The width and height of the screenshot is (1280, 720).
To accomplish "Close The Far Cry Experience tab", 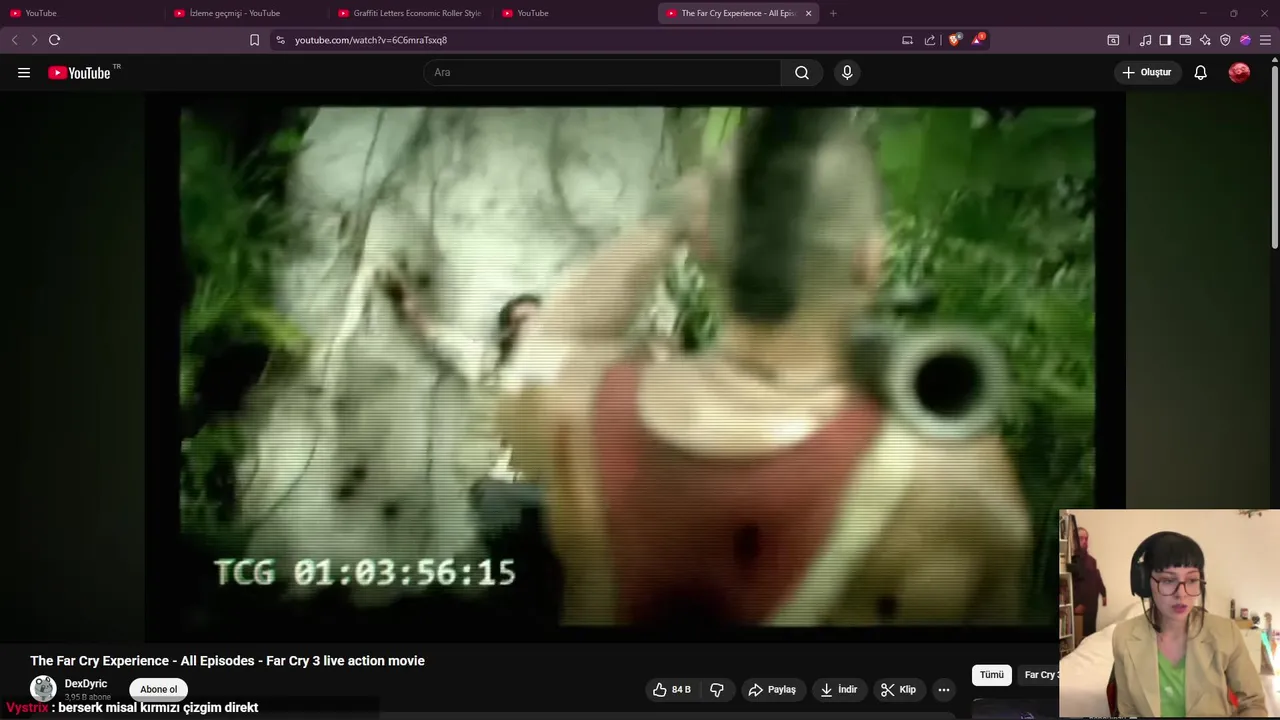I will pyautogui.click(x=808, y=13).
